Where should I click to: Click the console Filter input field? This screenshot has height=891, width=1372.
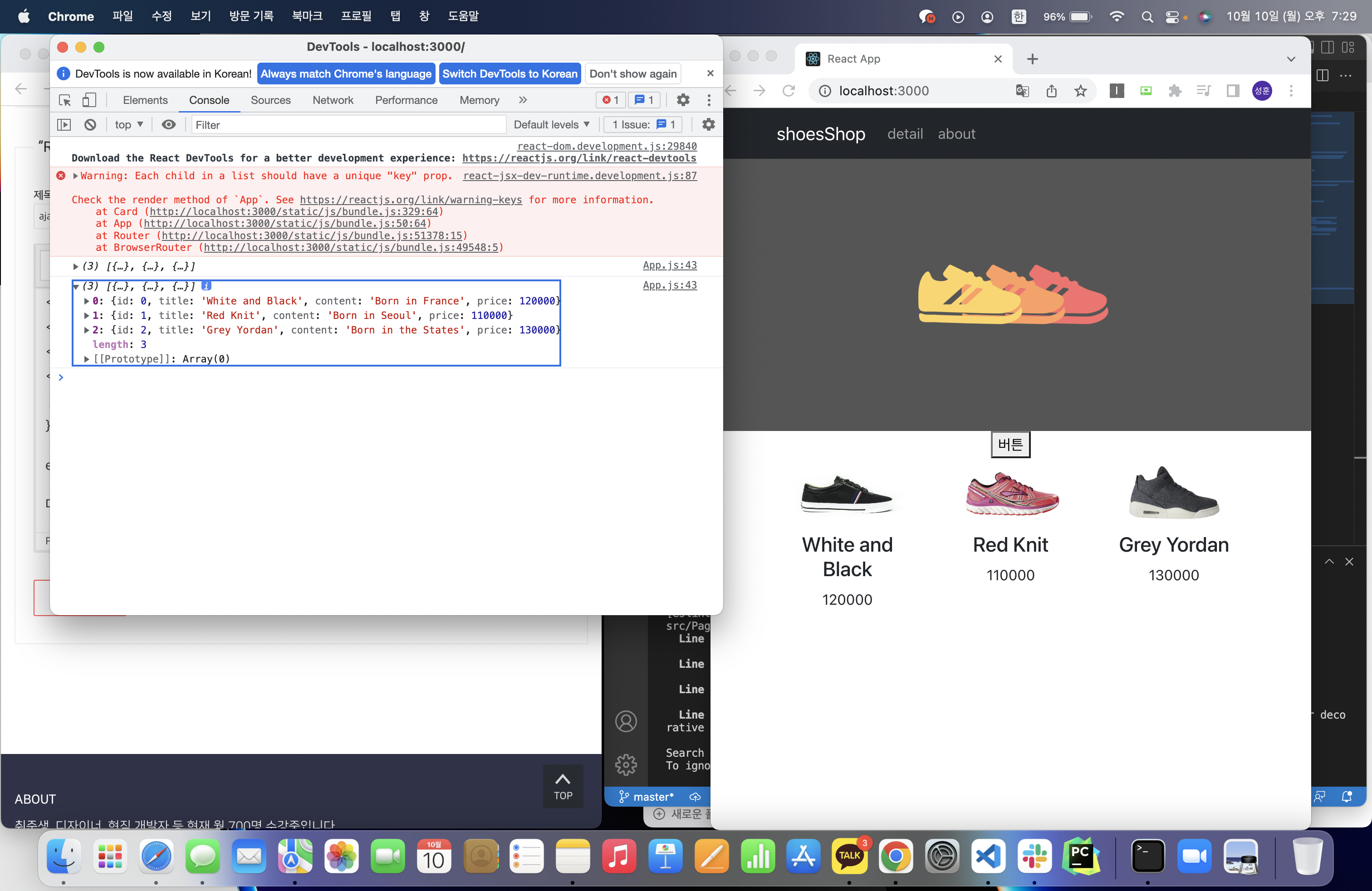coord(348,124)
